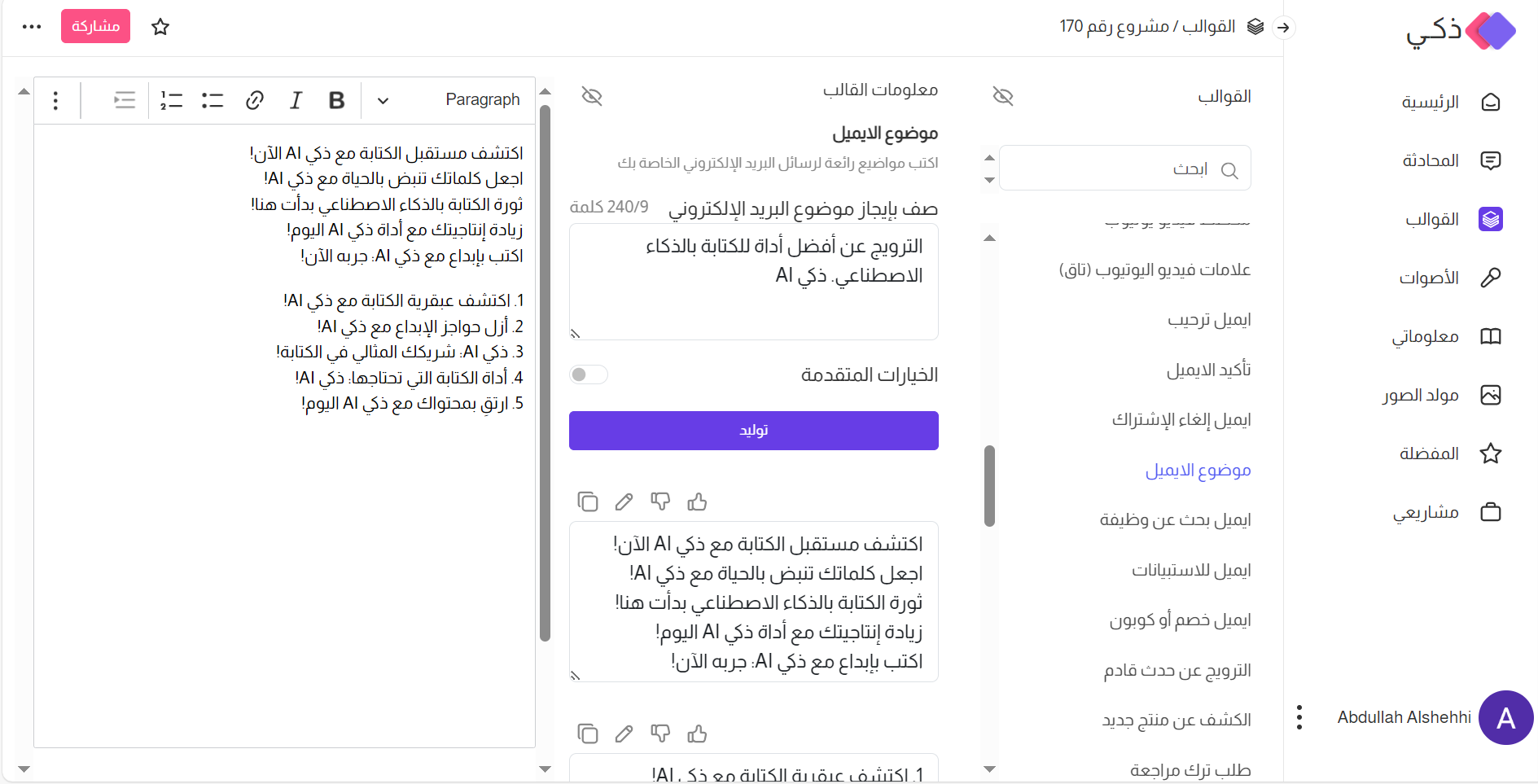Like the first generated result

697,501
